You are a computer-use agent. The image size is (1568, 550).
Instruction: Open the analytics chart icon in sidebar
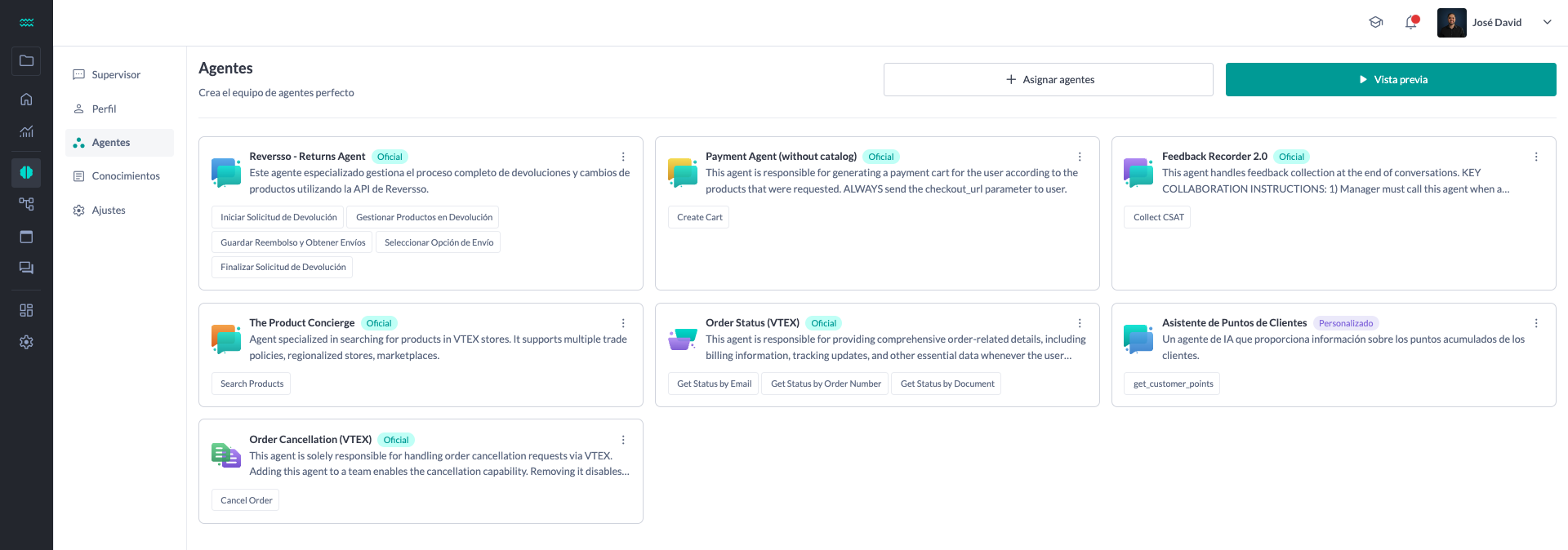tap(26, 131)
